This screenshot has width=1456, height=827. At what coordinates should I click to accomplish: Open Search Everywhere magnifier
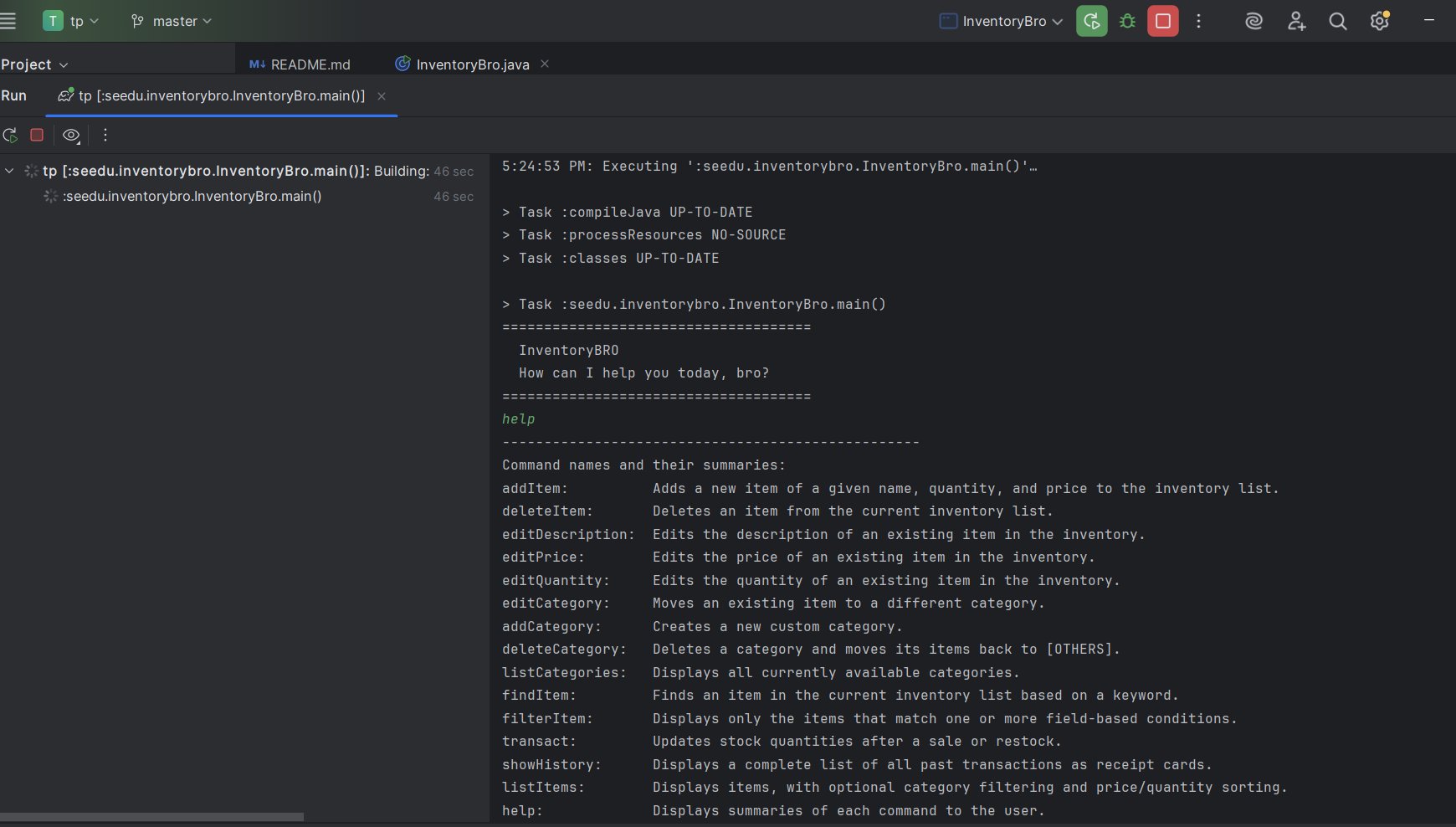[1338, 21]
